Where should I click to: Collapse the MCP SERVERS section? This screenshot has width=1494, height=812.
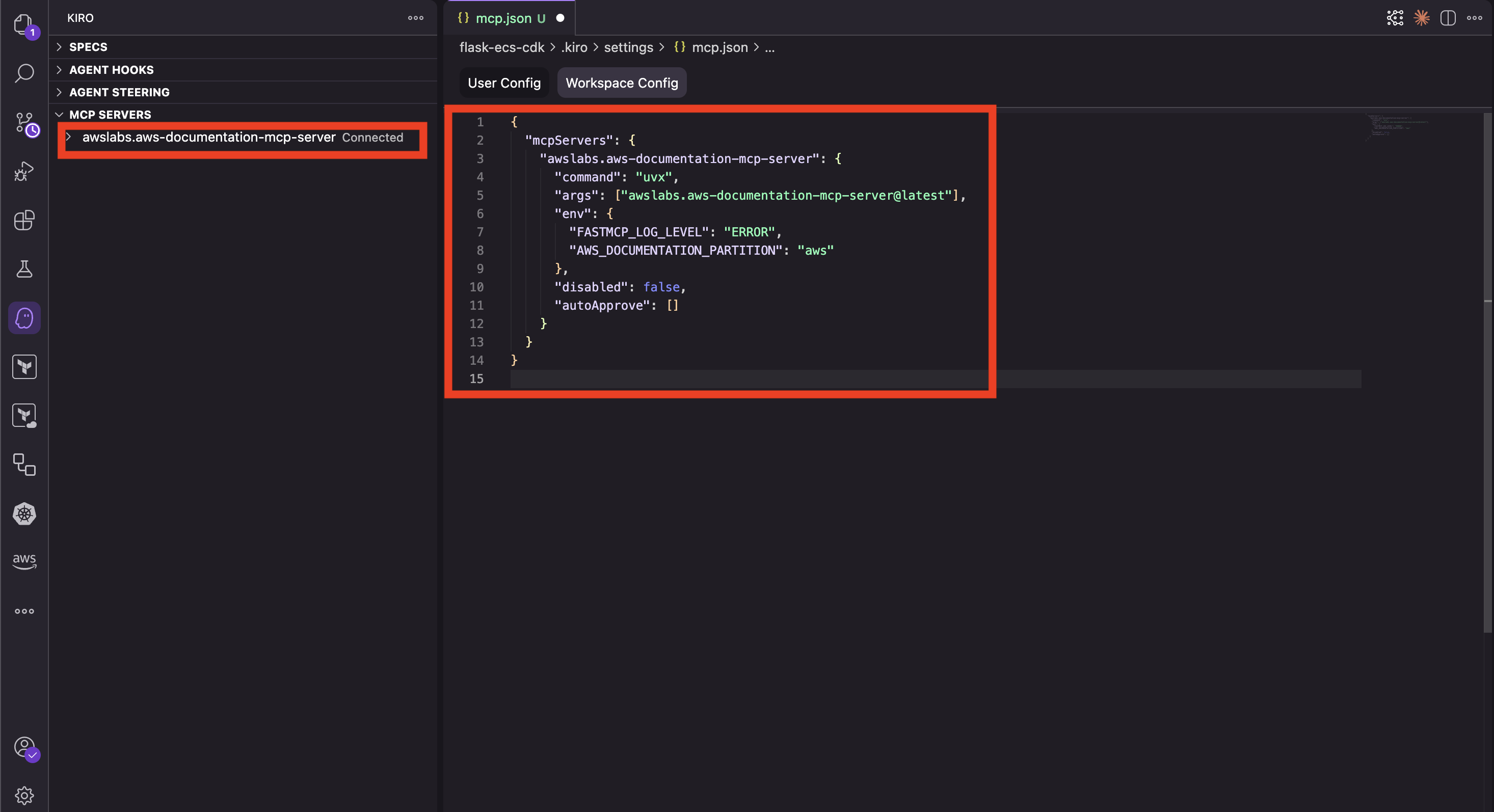[110, 115]
